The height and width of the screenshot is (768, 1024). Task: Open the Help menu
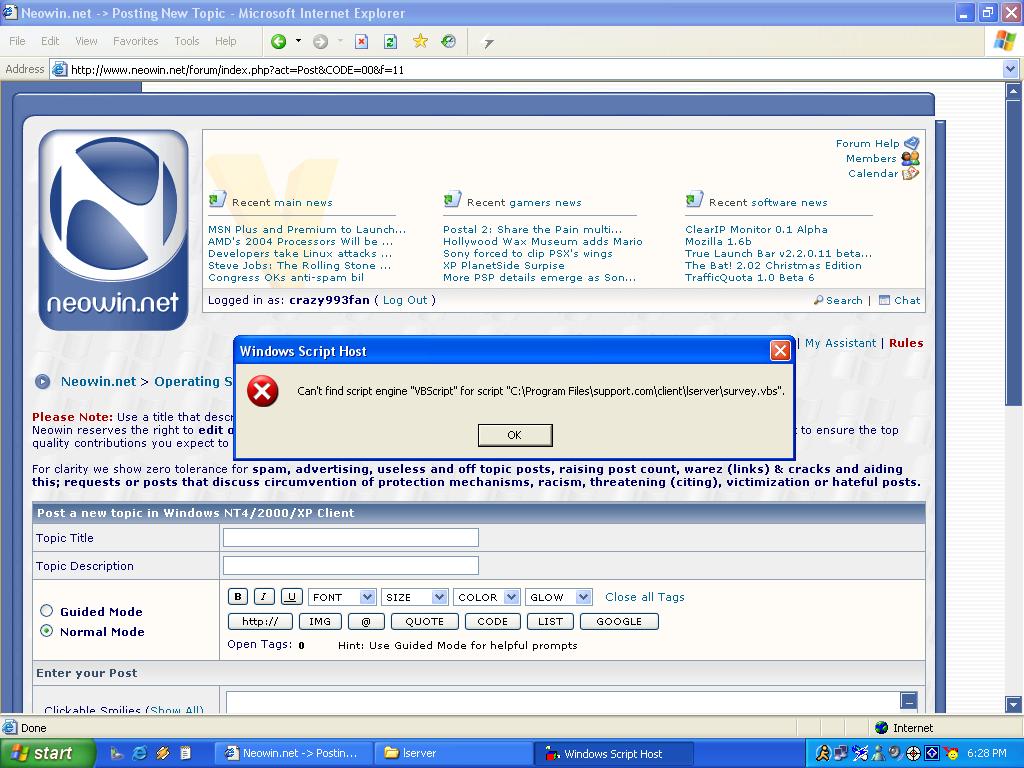coord(226,41)
